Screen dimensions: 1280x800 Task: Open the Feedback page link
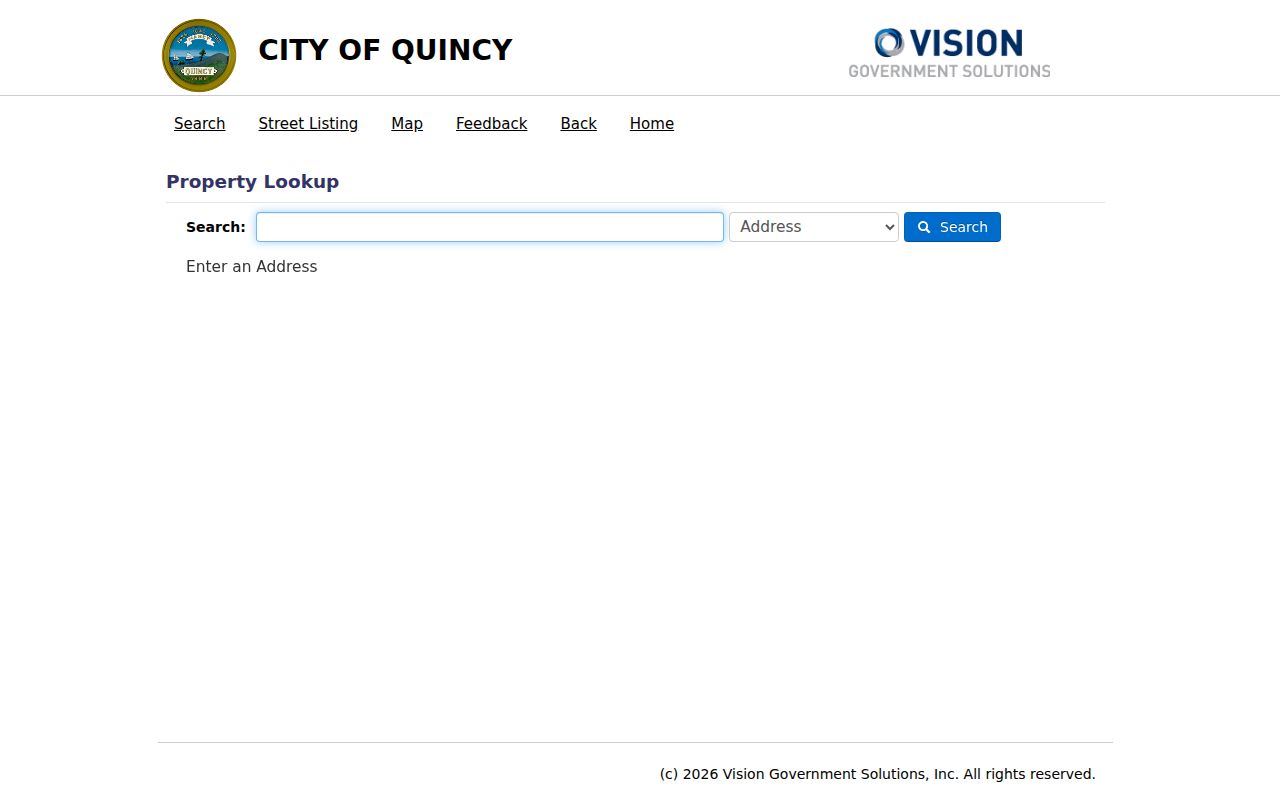[x=491, y=123]
